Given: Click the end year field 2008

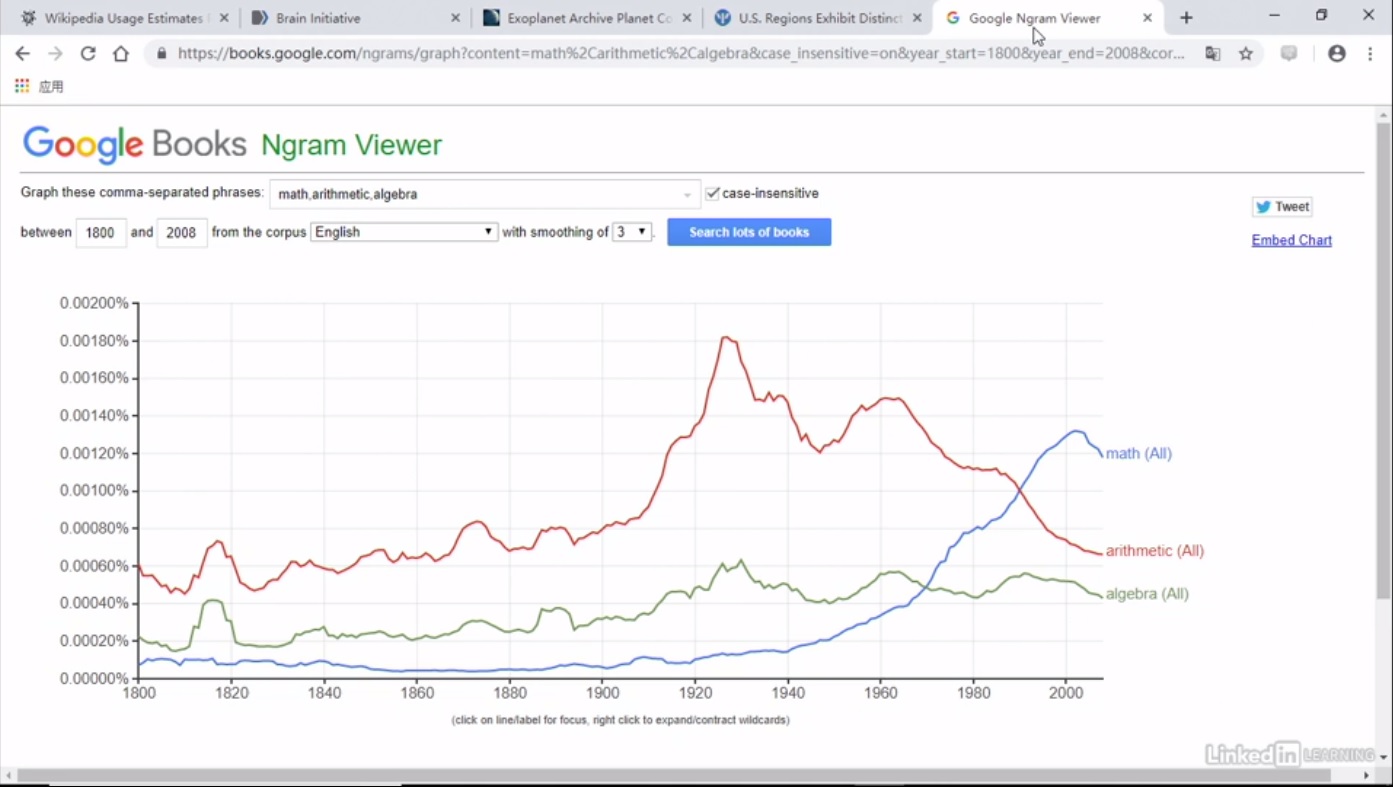Looking at the screenshot, I should click(x=182, y=232).
